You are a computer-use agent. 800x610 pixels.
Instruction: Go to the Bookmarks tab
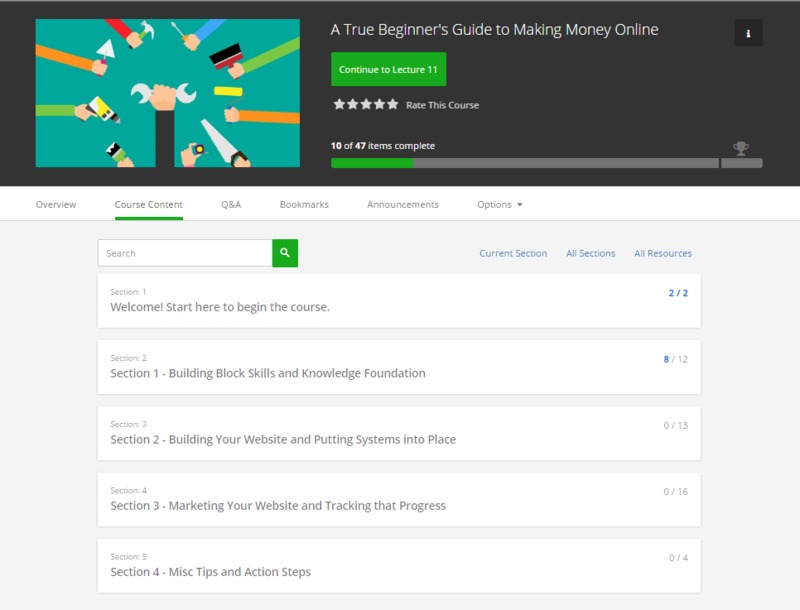304,205
